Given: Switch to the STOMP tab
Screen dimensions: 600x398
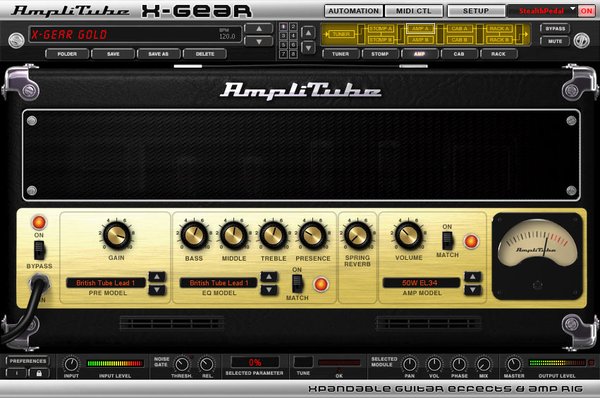Looking at the screenshot, I should point(380,54).
